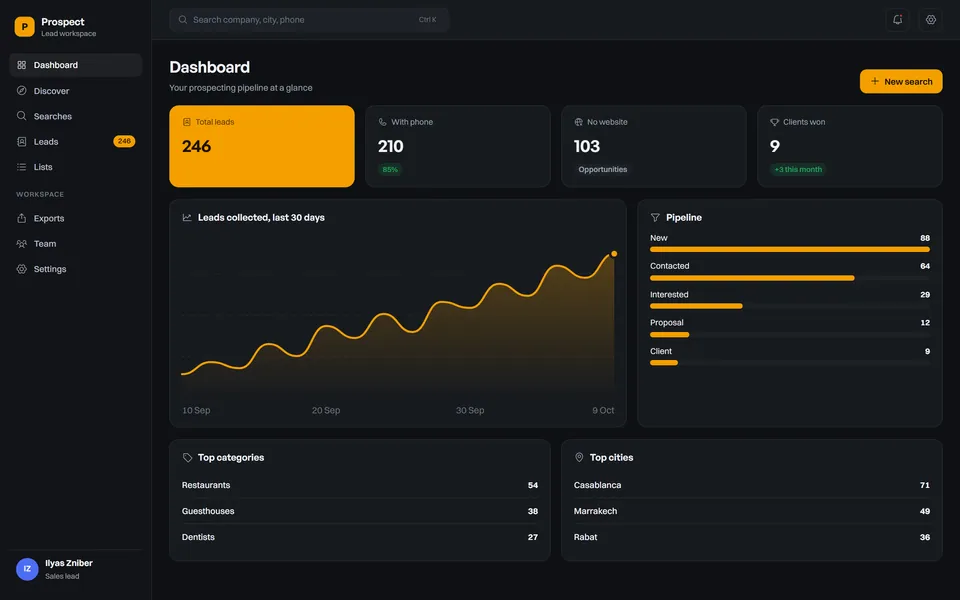Click the 246 badge next to Leads
960x600 pixels.
coord(124,141)
